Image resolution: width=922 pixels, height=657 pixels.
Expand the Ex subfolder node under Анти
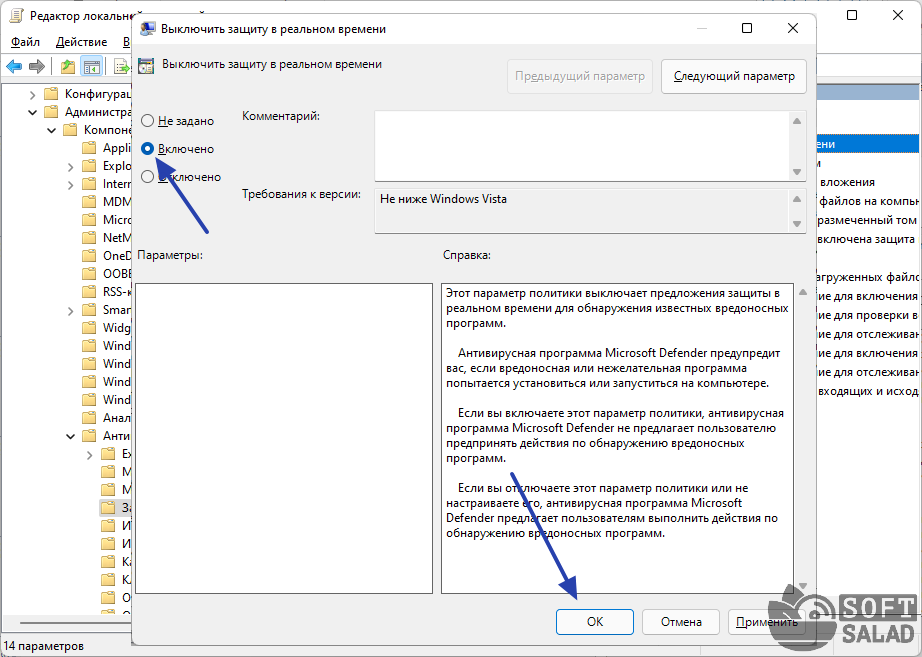pos(89,455)
